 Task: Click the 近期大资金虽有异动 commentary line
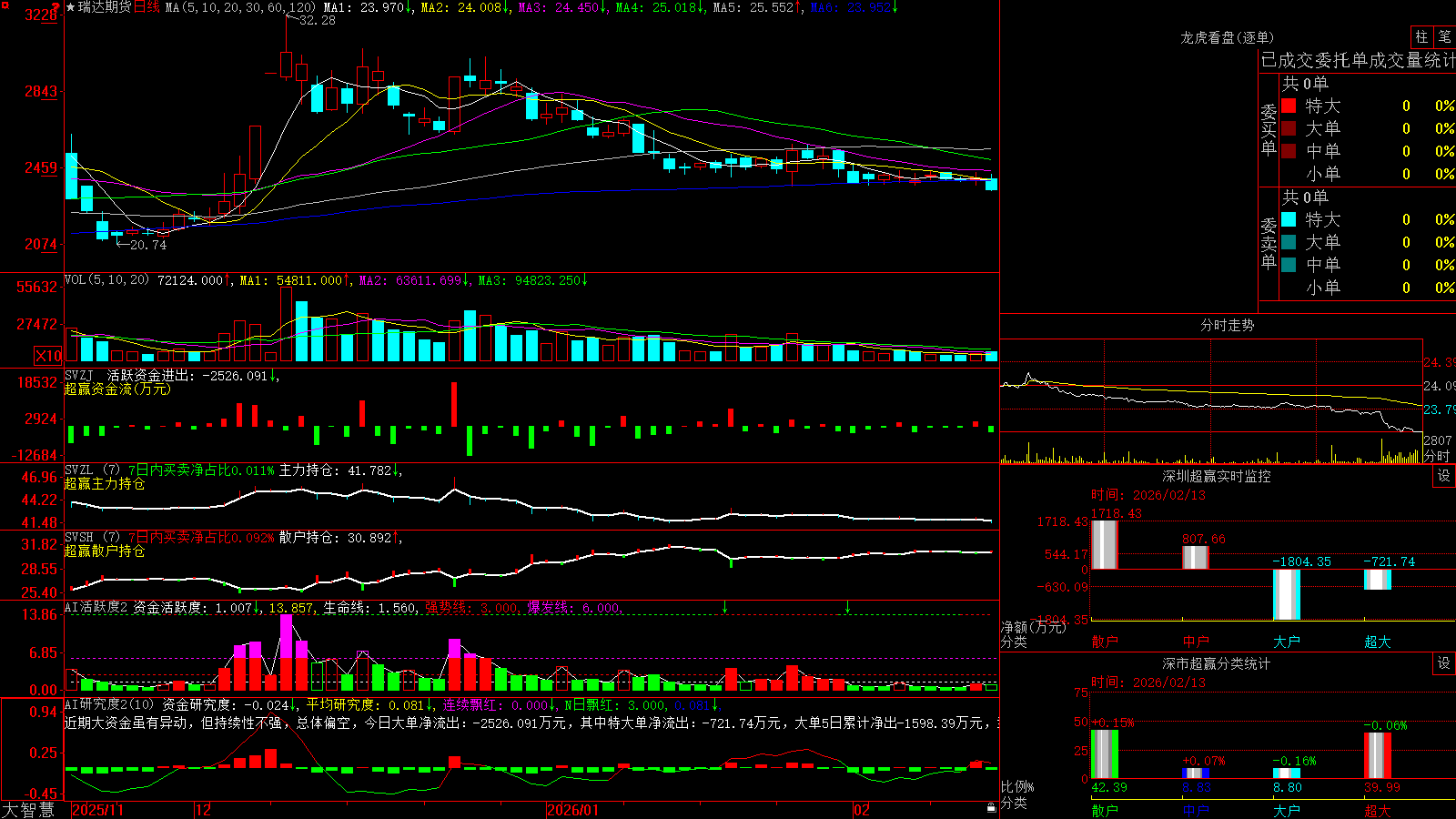tap(531, 723)
